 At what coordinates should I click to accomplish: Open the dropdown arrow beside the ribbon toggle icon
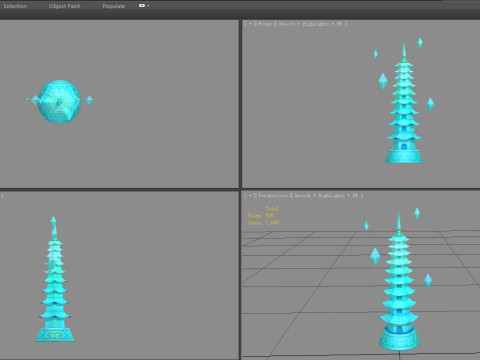pyautogui.click(x=148, y=5)
